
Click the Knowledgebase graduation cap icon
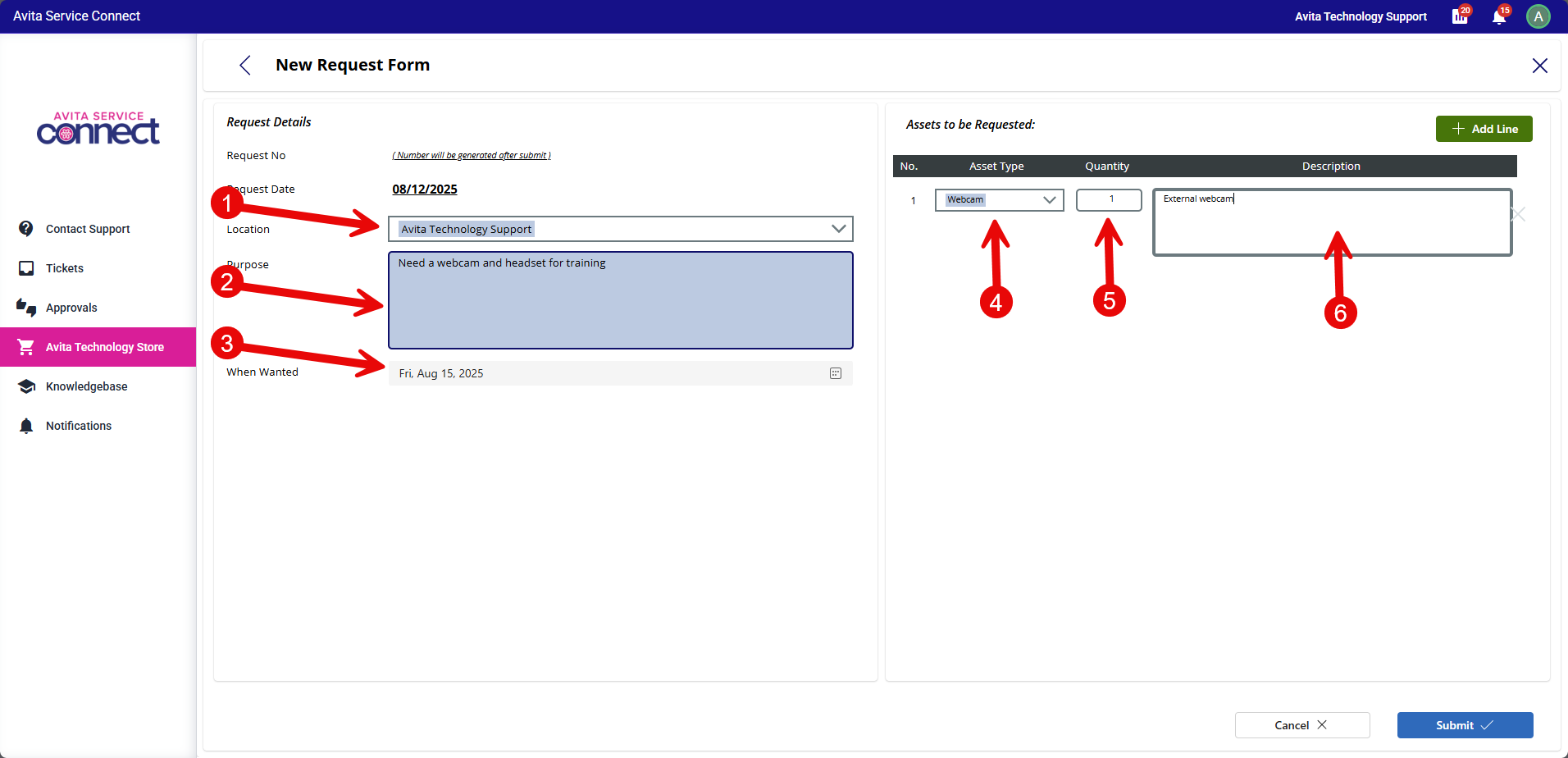26,386
